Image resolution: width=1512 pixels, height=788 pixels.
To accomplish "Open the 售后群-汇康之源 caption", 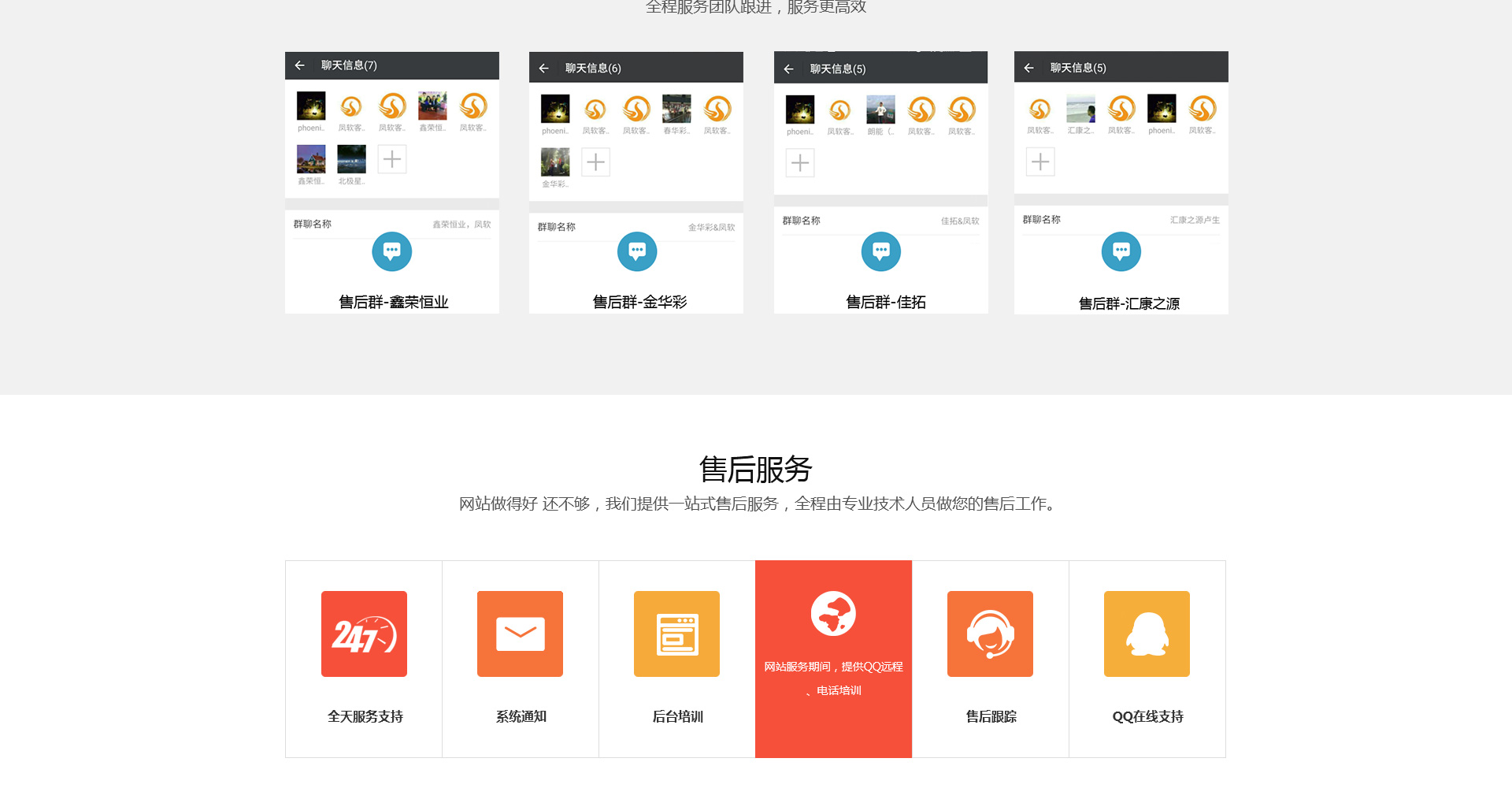I will pyautogui.click(x=1128, y=303).
